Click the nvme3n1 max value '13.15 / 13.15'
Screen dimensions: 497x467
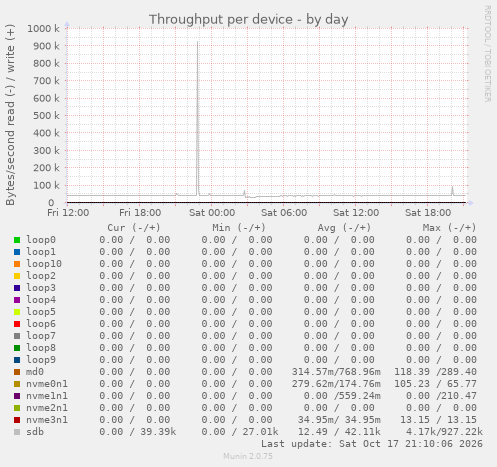click(438, 420)
